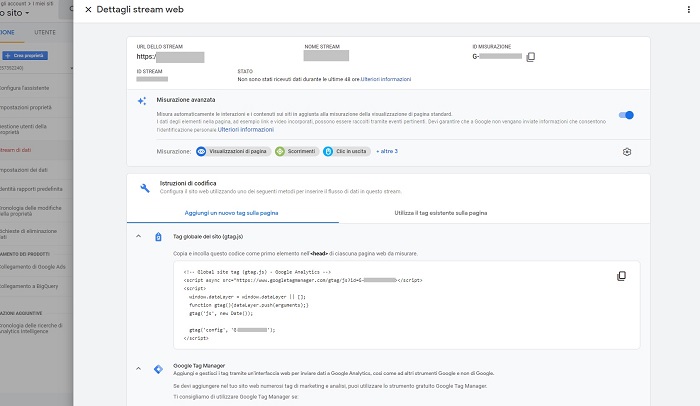
Task: Open Identità rapporti predefinita
Action: (x=31, y=189)
